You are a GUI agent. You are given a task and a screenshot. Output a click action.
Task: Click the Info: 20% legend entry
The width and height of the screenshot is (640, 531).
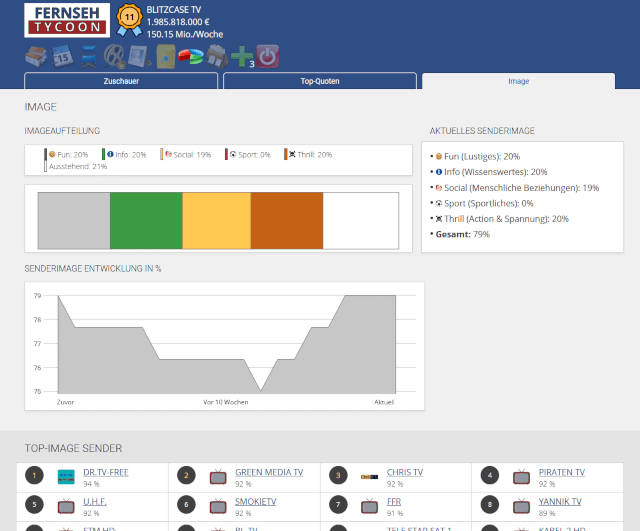[124, 155]
